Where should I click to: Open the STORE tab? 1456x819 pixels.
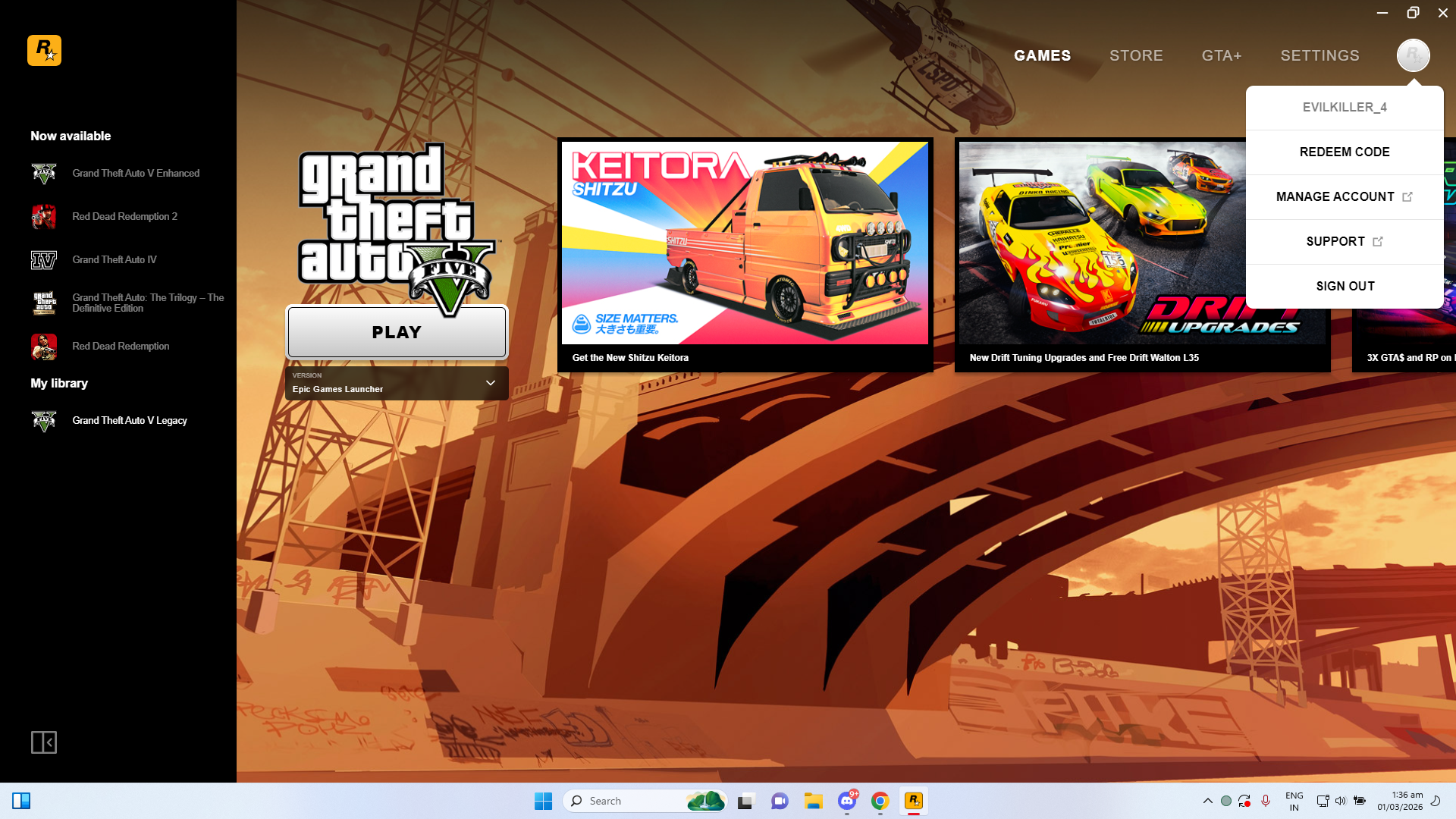[1136, 55]
